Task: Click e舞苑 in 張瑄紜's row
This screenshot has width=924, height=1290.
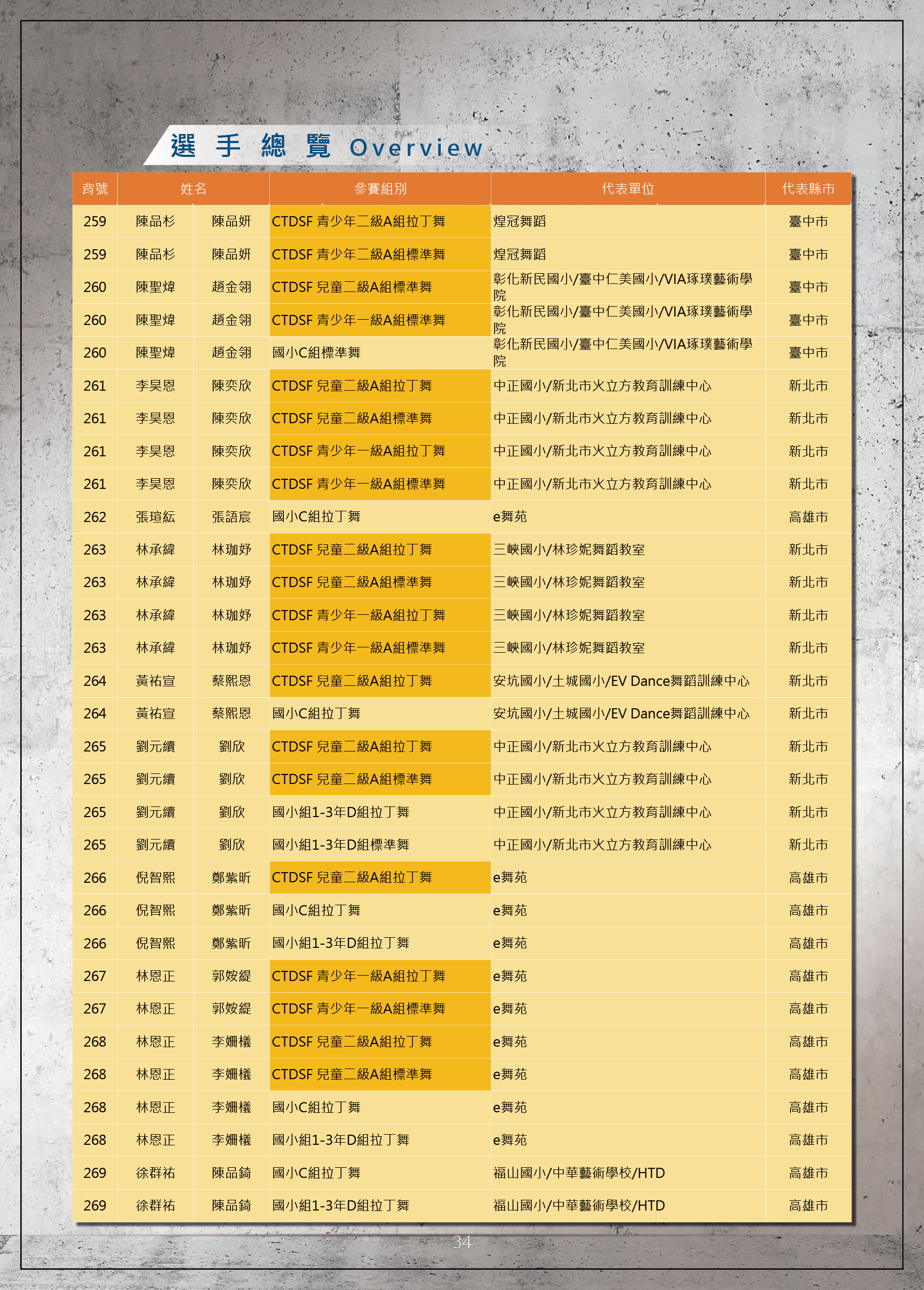Action: 510,517
